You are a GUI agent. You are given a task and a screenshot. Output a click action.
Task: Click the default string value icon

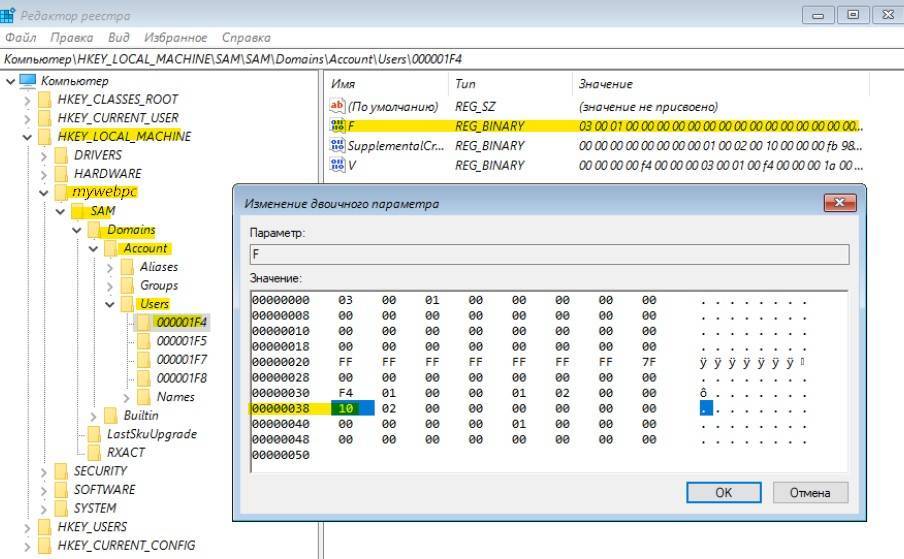tap(337, 106)
